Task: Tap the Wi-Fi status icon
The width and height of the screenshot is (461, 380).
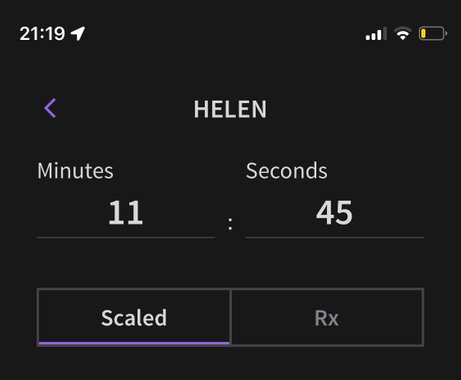Action: point(403,34)
